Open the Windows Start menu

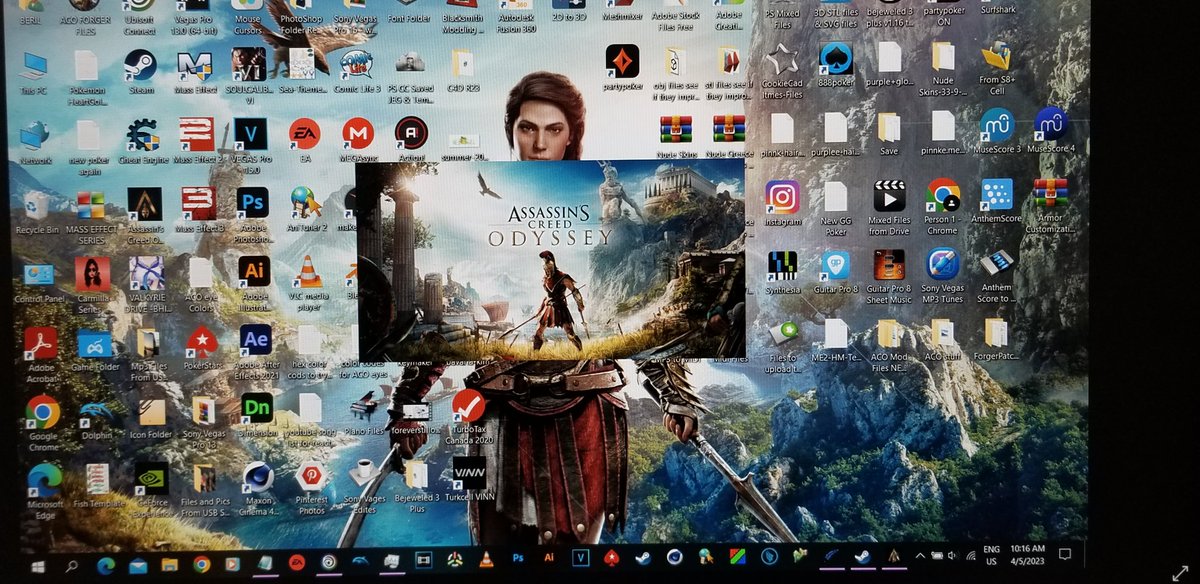coord(37,566)
